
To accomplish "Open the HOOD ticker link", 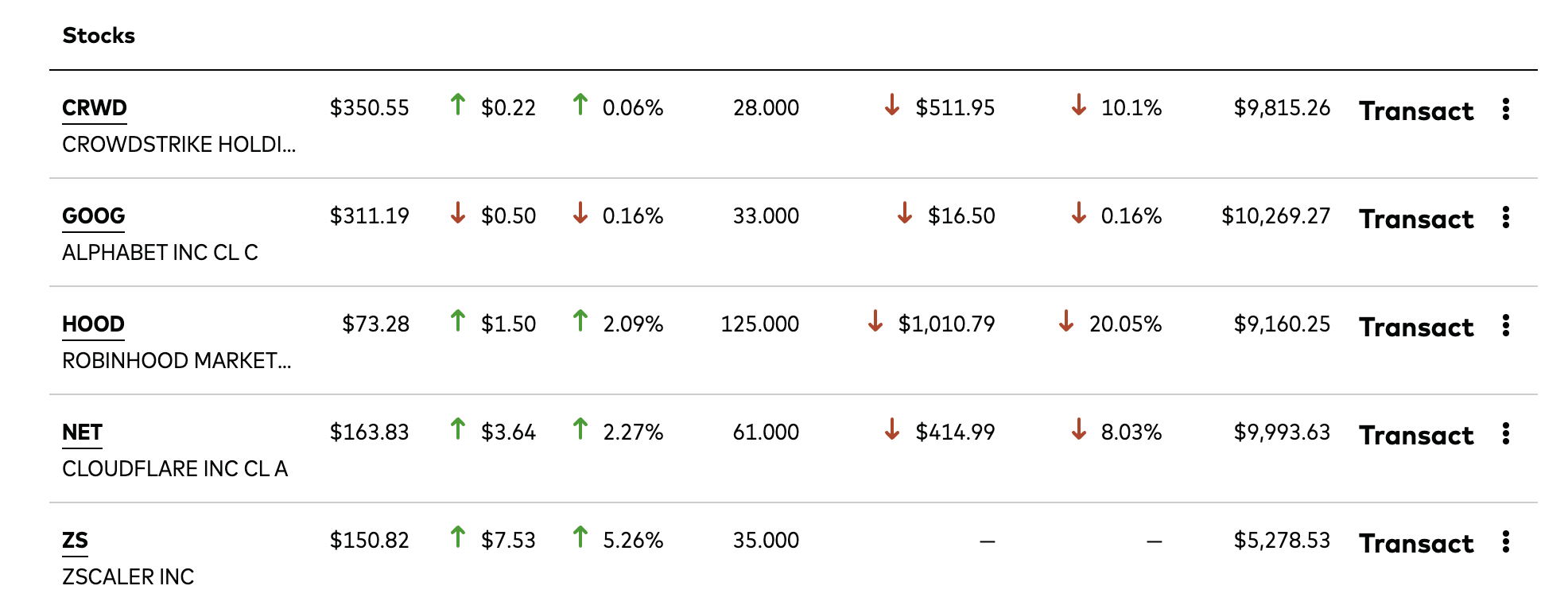I will 93,324.
